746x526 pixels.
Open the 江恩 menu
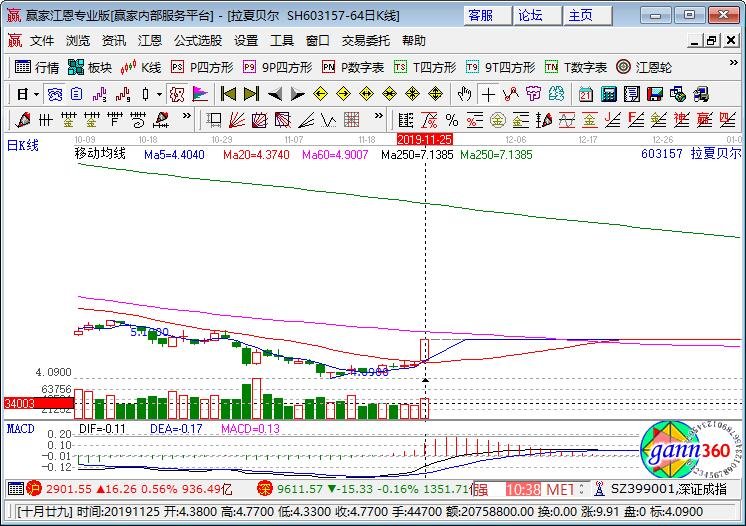(150, 41)
